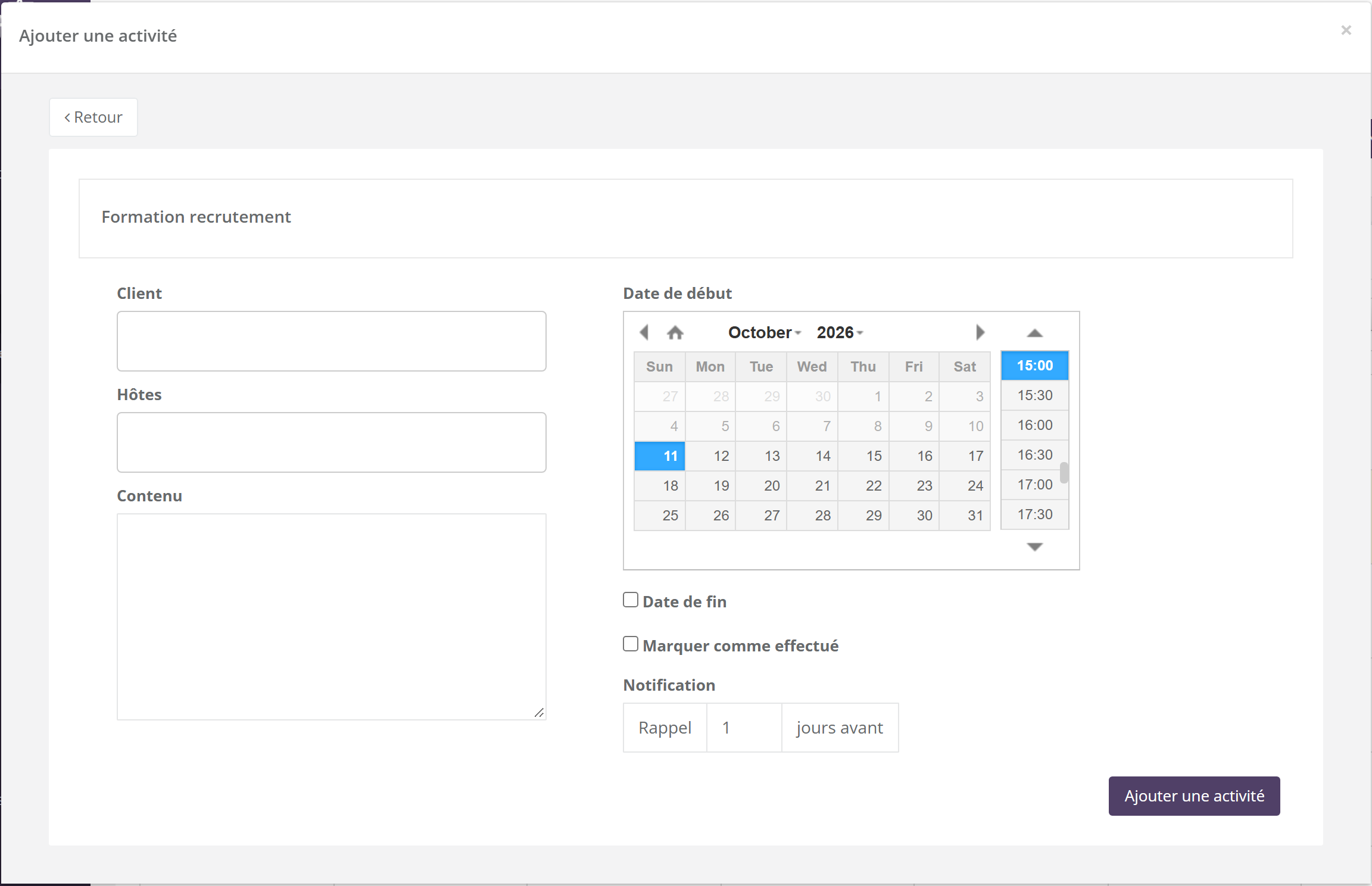Select October 31 in calendar
This screenshot has width=1372, height=886.
coord(965,516)
